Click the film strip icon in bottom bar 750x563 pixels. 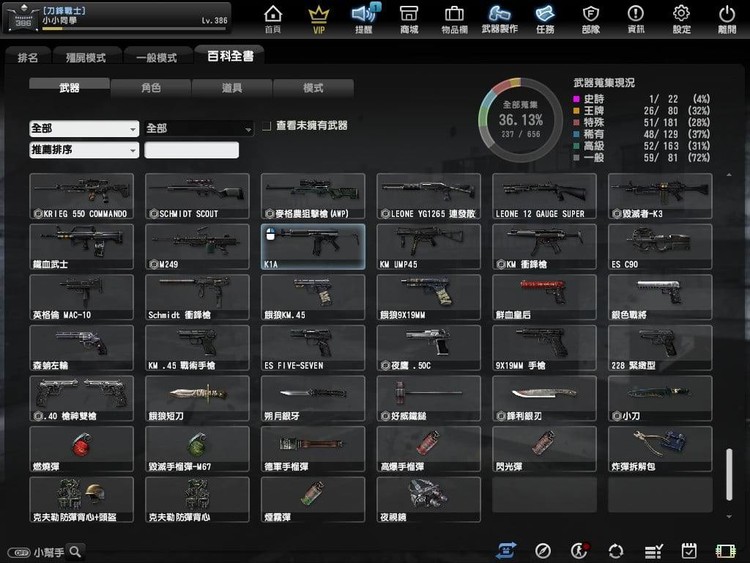pos(726,551)
